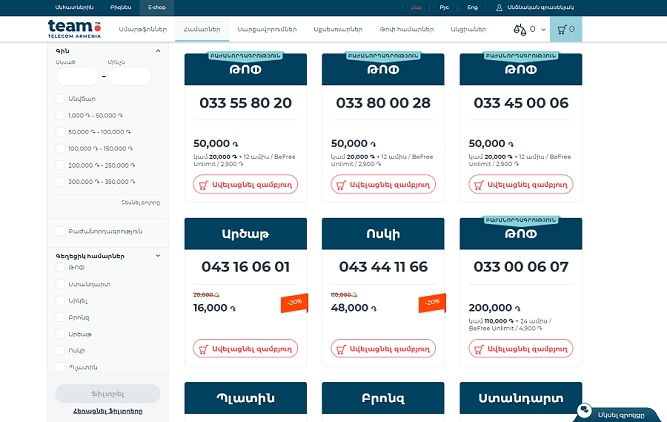Collapse the Գին price filter section
The height and width of the screenshot is (422, 667).
pos(158,50)
